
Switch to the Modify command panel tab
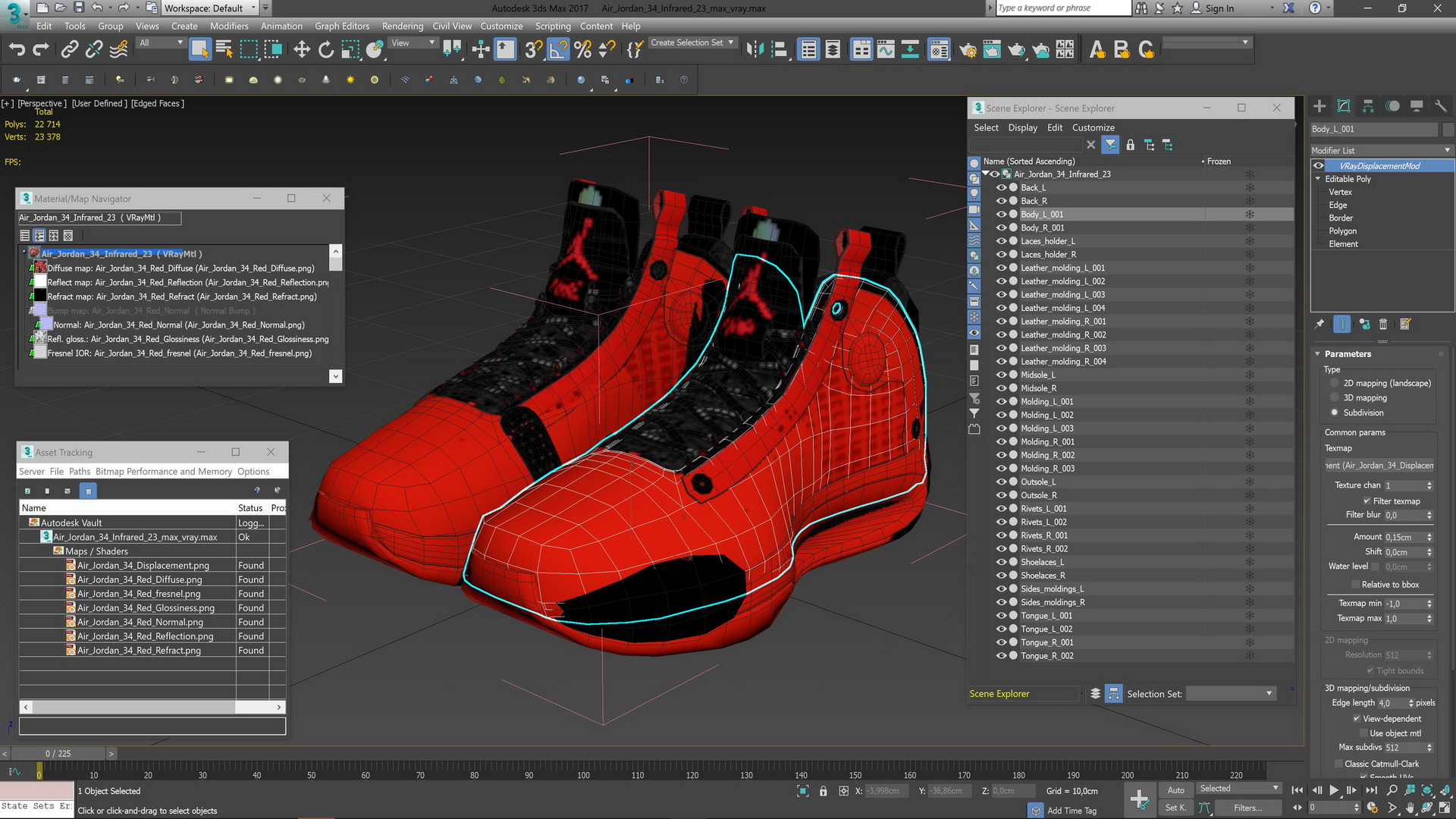1344,106
